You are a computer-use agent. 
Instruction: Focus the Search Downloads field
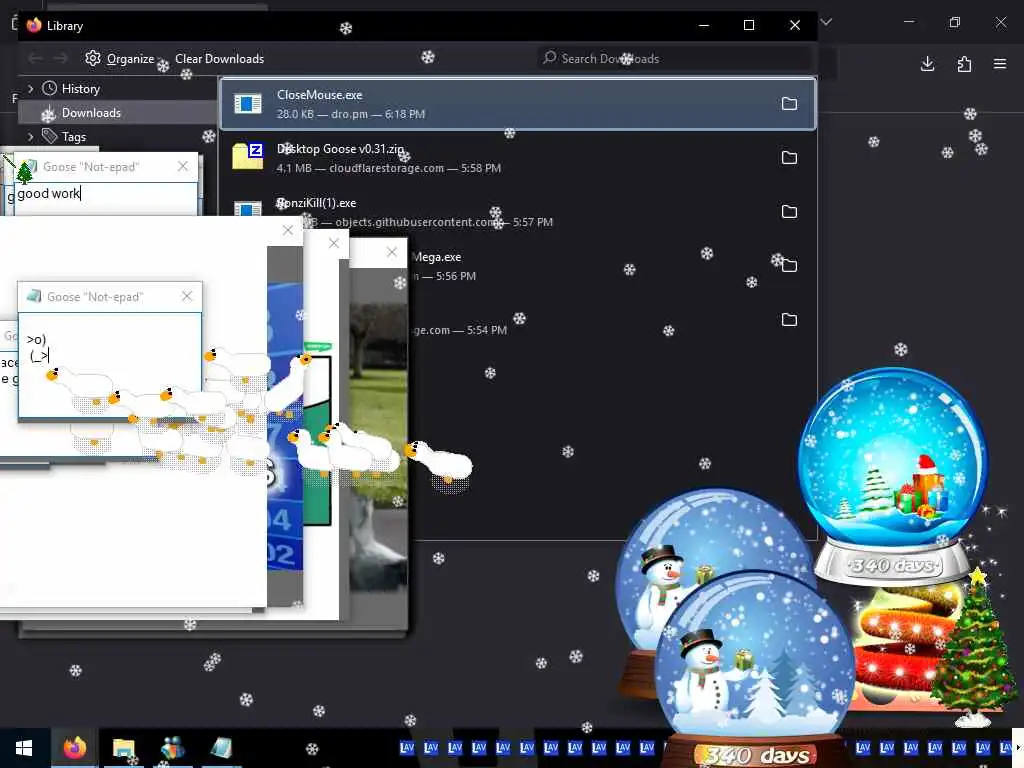pos(674,59)
